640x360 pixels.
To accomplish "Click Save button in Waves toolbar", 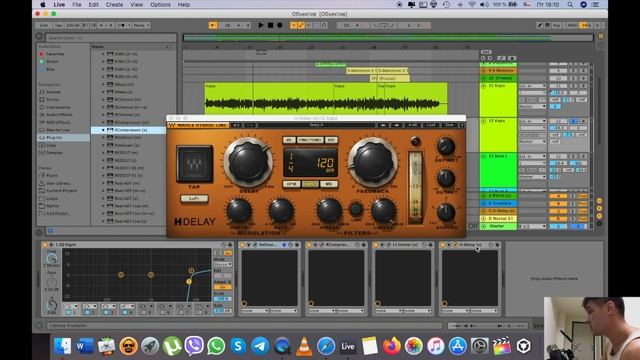I will [449, 125].
